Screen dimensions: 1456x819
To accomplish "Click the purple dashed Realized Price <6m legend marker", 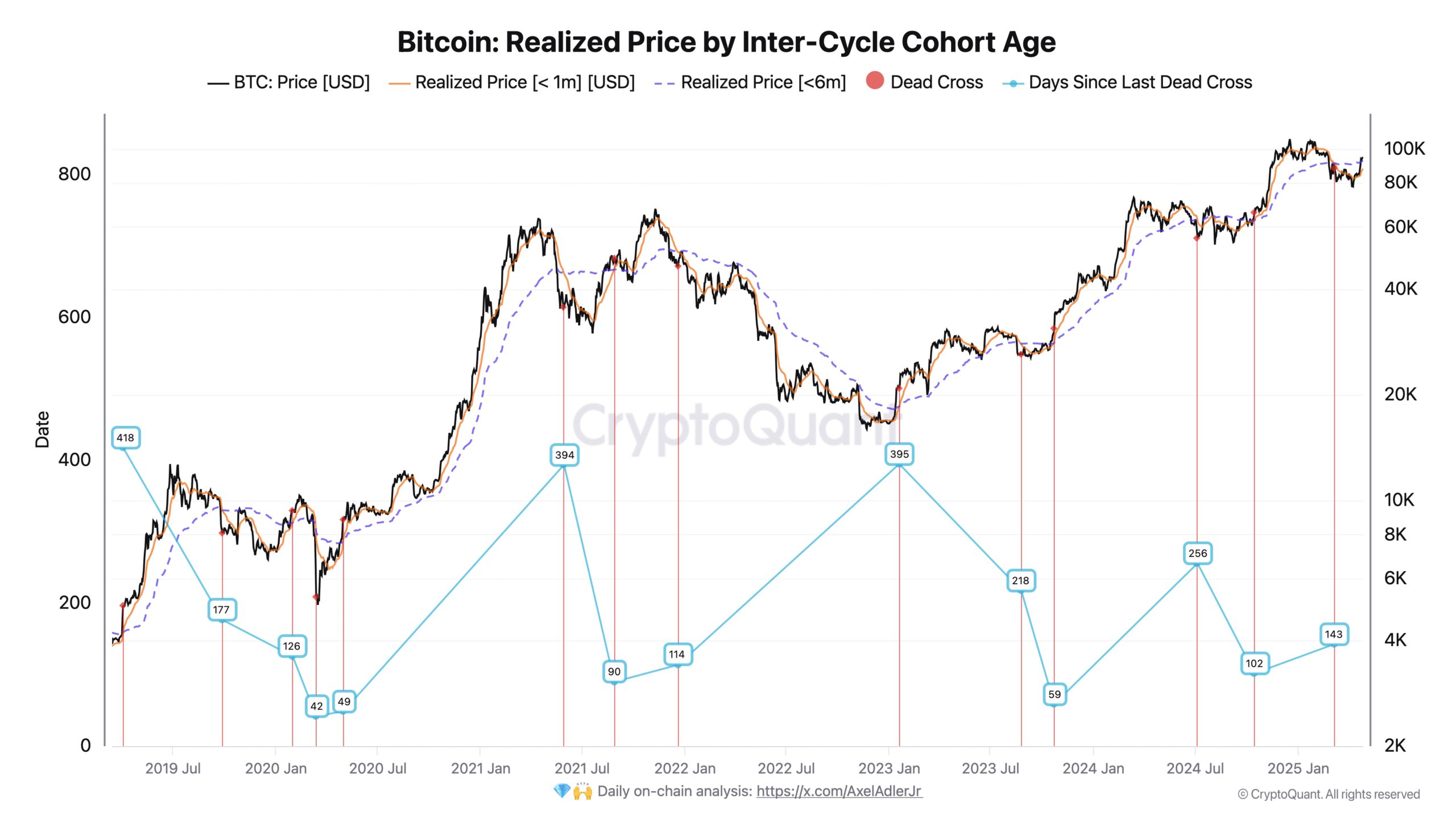I will tap(664, 83).
